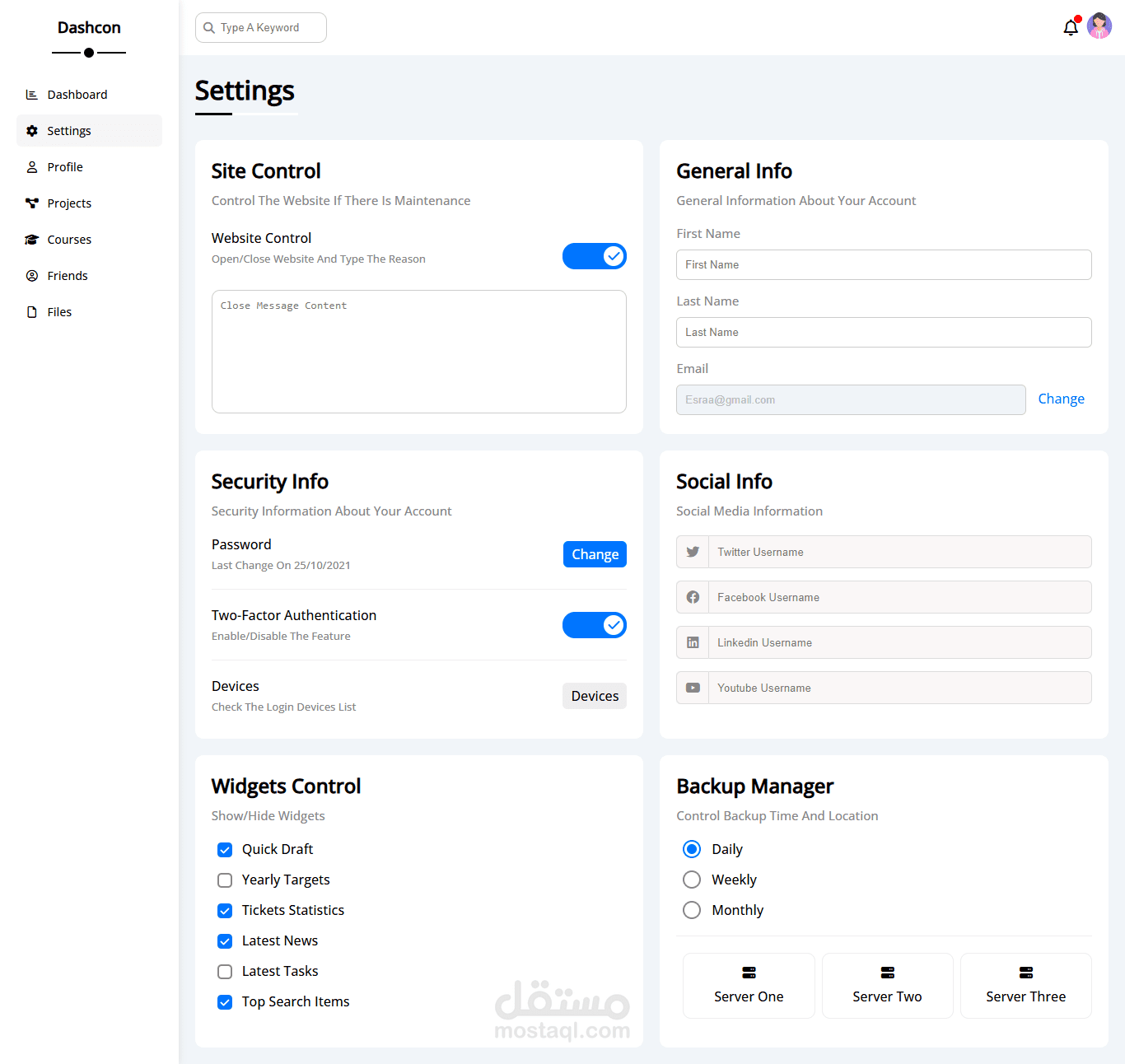Click the Server One server icon
The image size is (1125, 1064).
[x=749, y=973]
